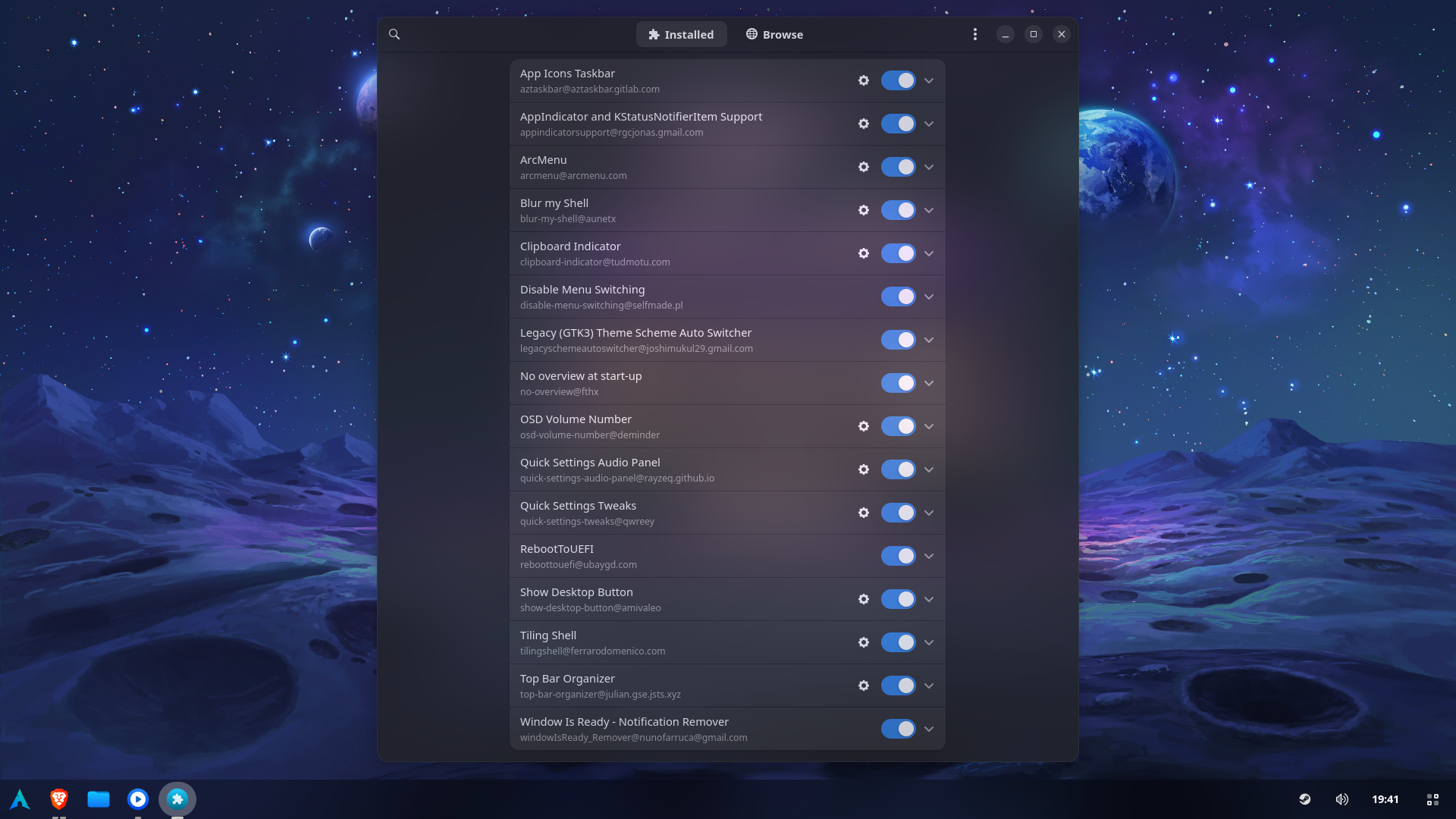1456x819 pixels.
Task: Expand Show Desktop Button row
Action: coord(929,599)
